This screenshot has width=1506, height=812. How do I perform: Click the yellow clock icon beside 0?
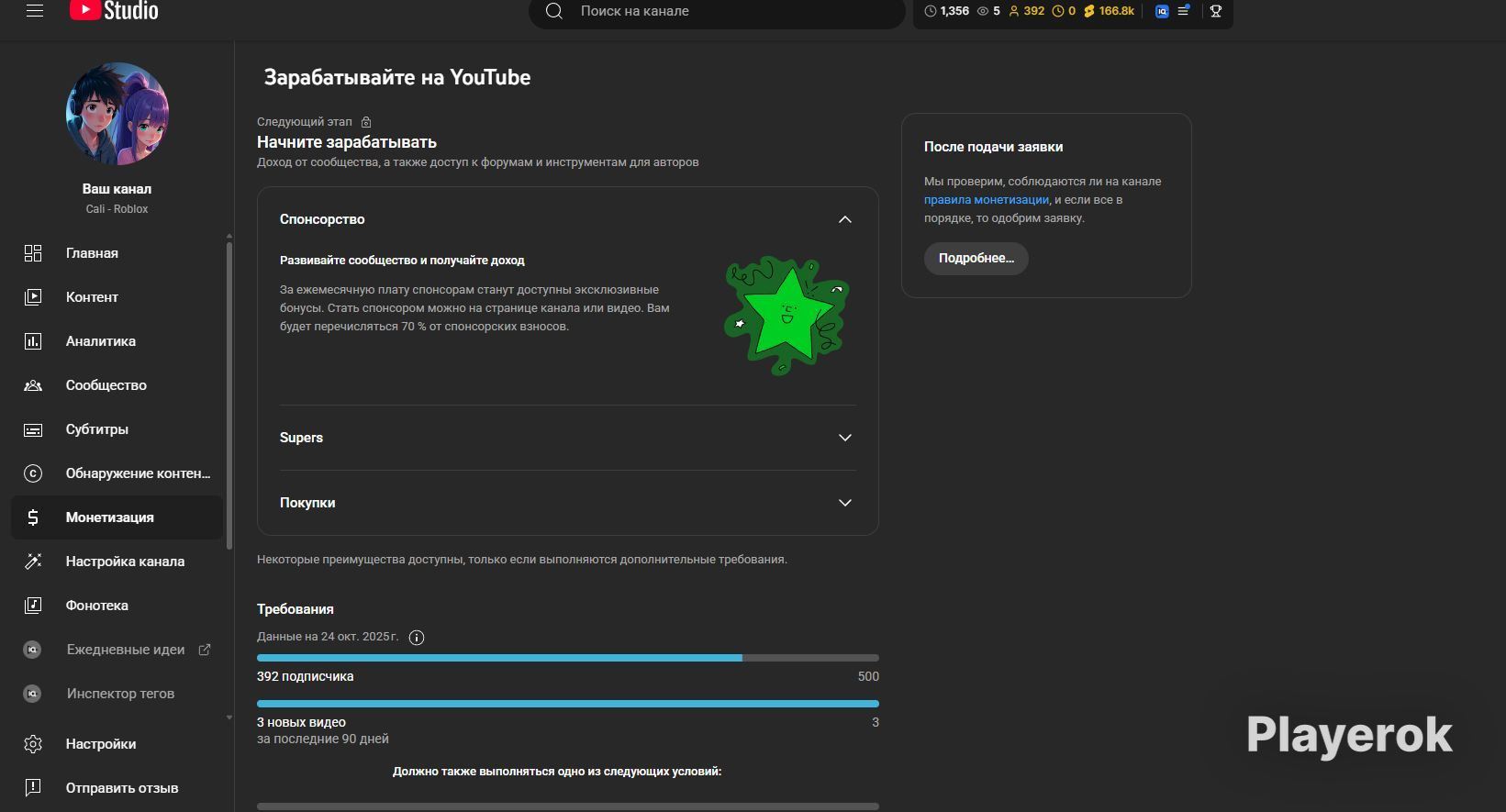[1057, 11]
